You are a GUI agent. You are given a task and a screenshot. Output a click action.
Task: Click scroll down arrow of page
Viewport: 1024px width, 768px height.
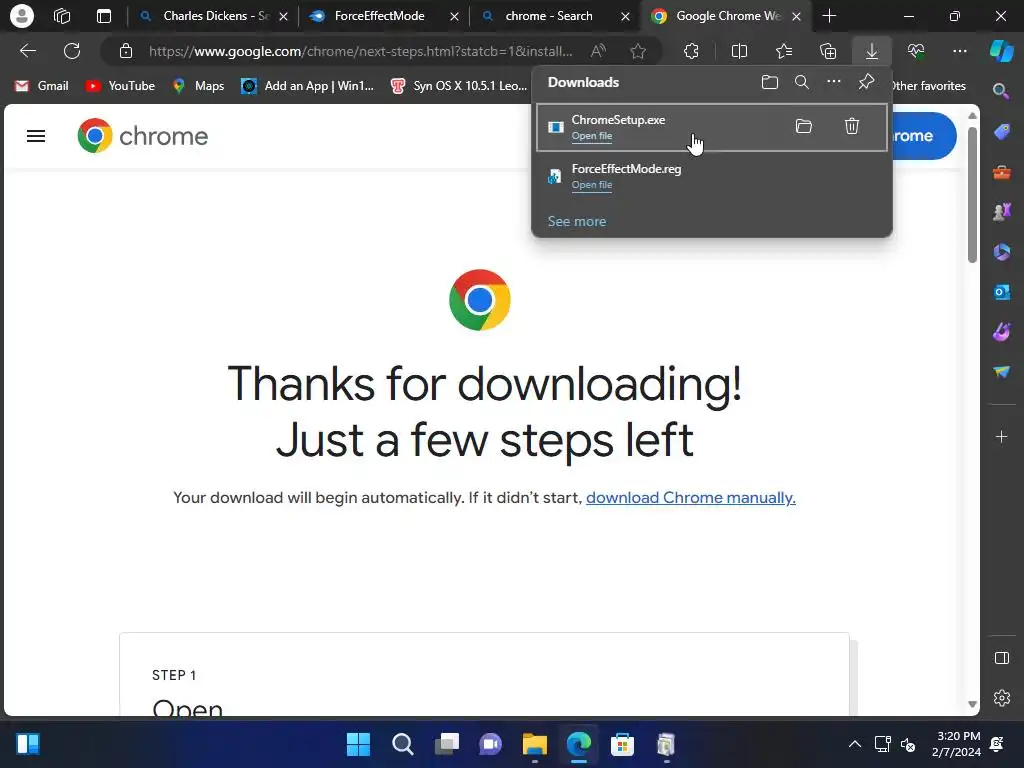pos(972,704)
